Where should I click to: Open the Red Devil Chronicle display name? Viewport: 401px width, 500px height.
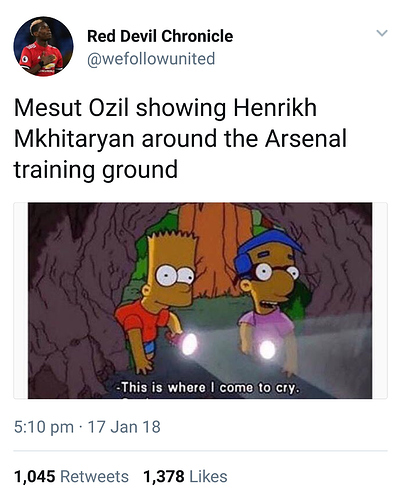160,36
